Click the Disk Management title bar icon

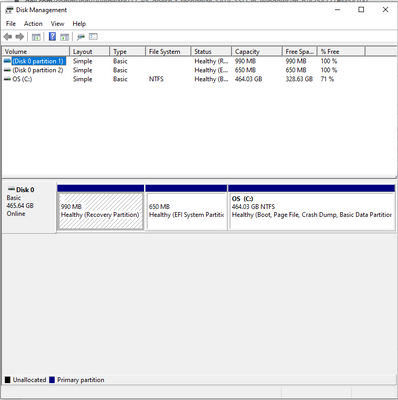click(x=9, y=10)
